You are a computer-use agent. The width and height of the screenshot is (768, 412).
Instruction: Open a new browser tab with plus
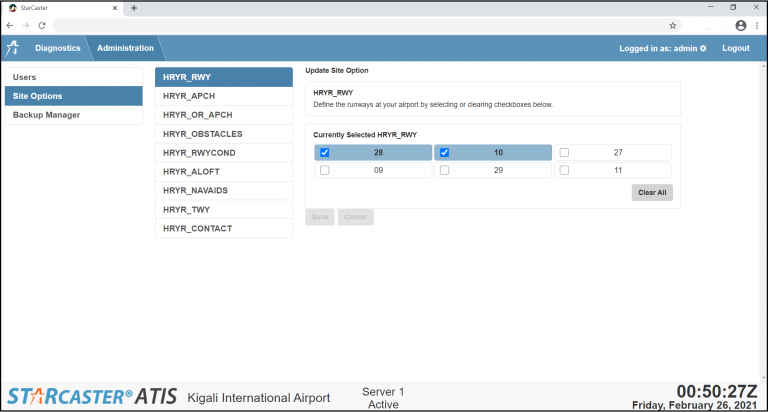134,8
